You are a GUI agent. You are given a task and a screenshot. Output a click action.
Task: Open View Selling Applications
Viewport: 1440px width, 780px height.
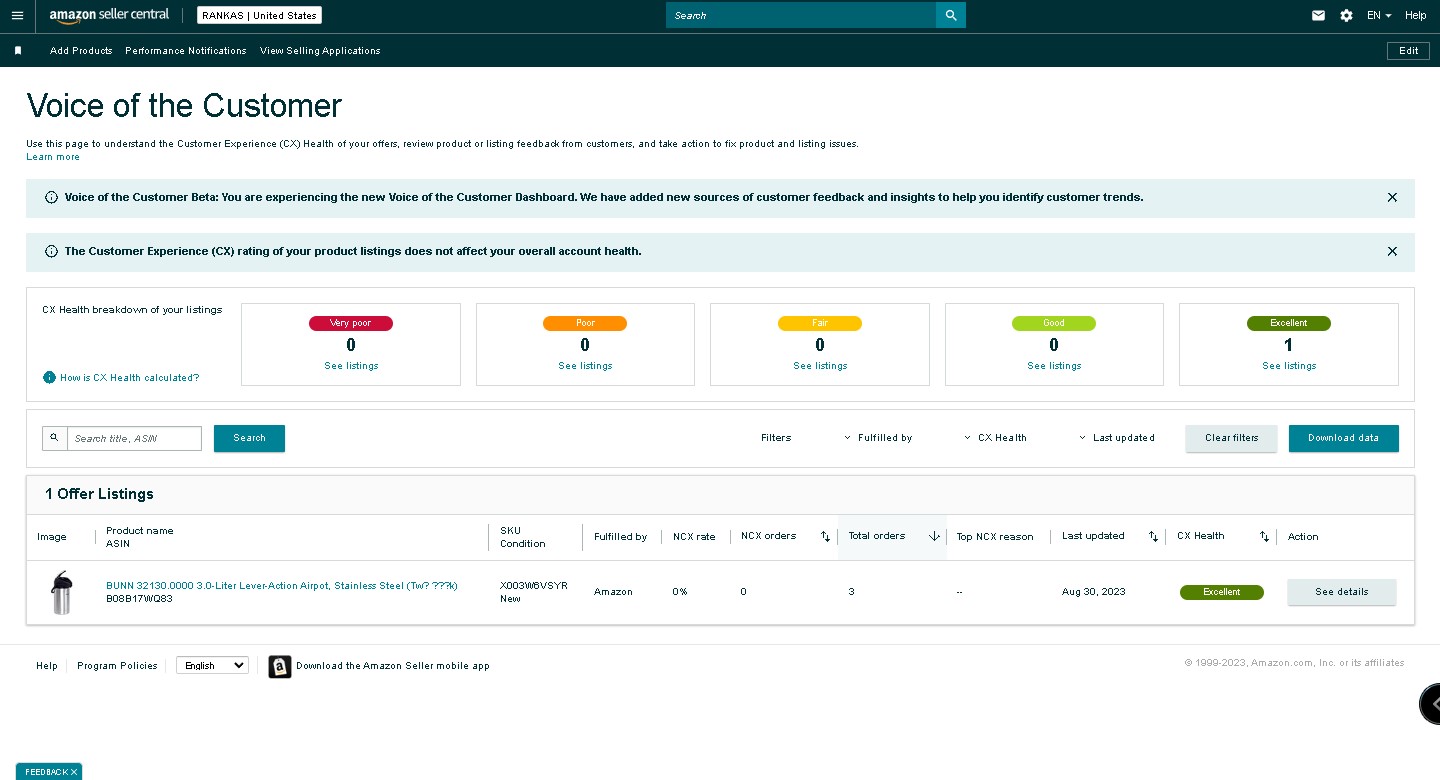coord(320,51)
